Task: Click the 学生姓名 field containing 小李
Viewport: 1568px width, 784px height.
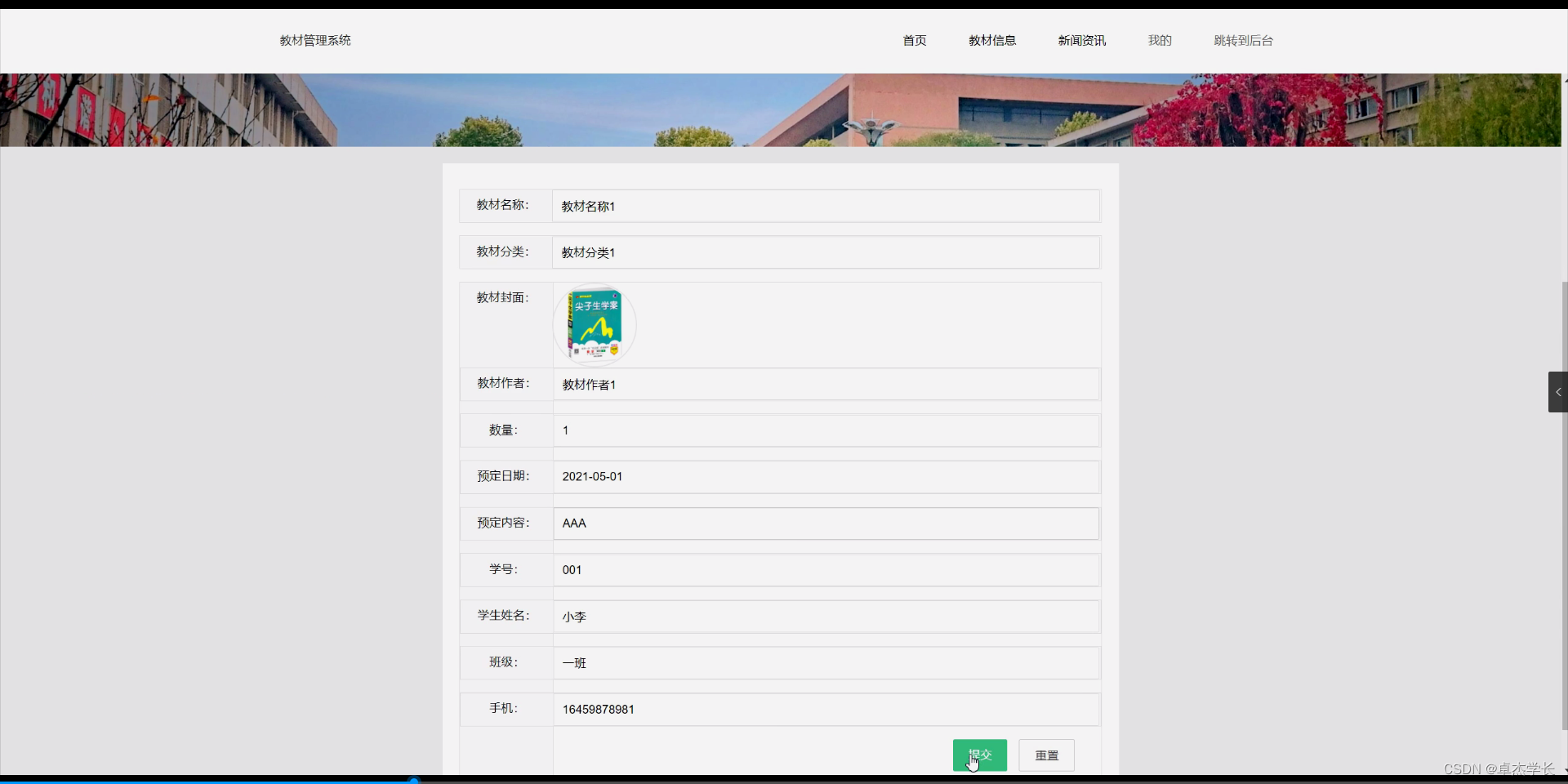Action: (826, 617)
